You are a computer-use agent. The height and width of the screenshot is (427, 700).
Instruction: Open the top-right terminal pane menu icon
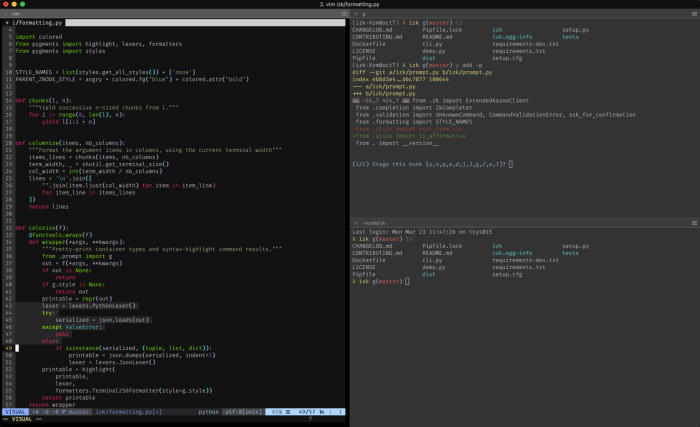694,14
